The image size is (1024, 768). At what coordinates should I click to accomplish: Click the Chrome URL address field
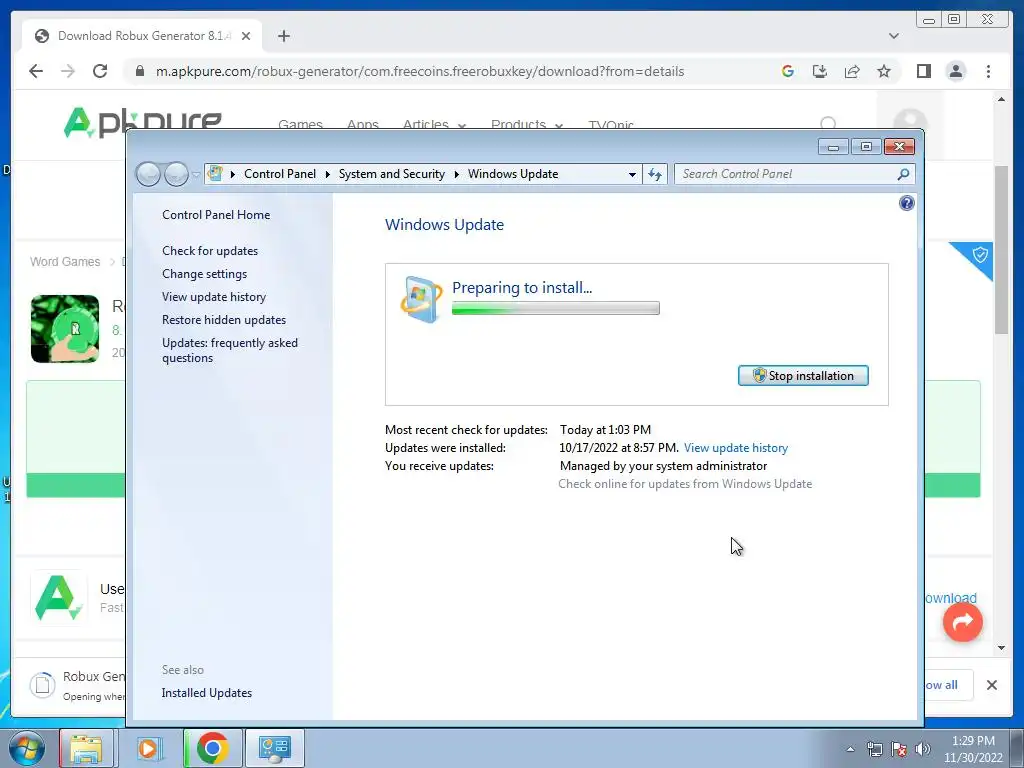[x=420, y=71]
